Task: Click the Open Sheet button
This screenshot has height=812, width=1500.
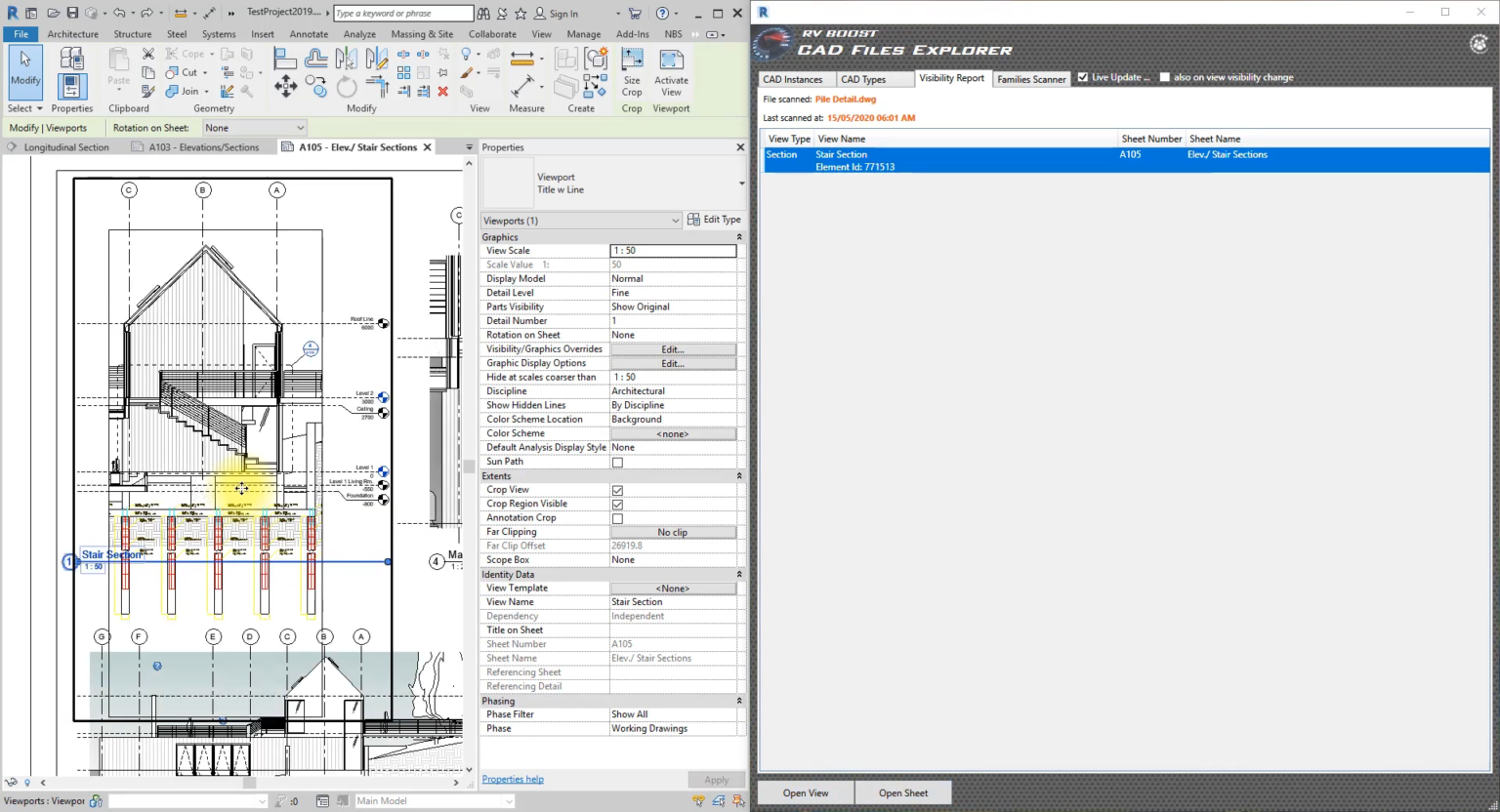Action: pos(903,793)
